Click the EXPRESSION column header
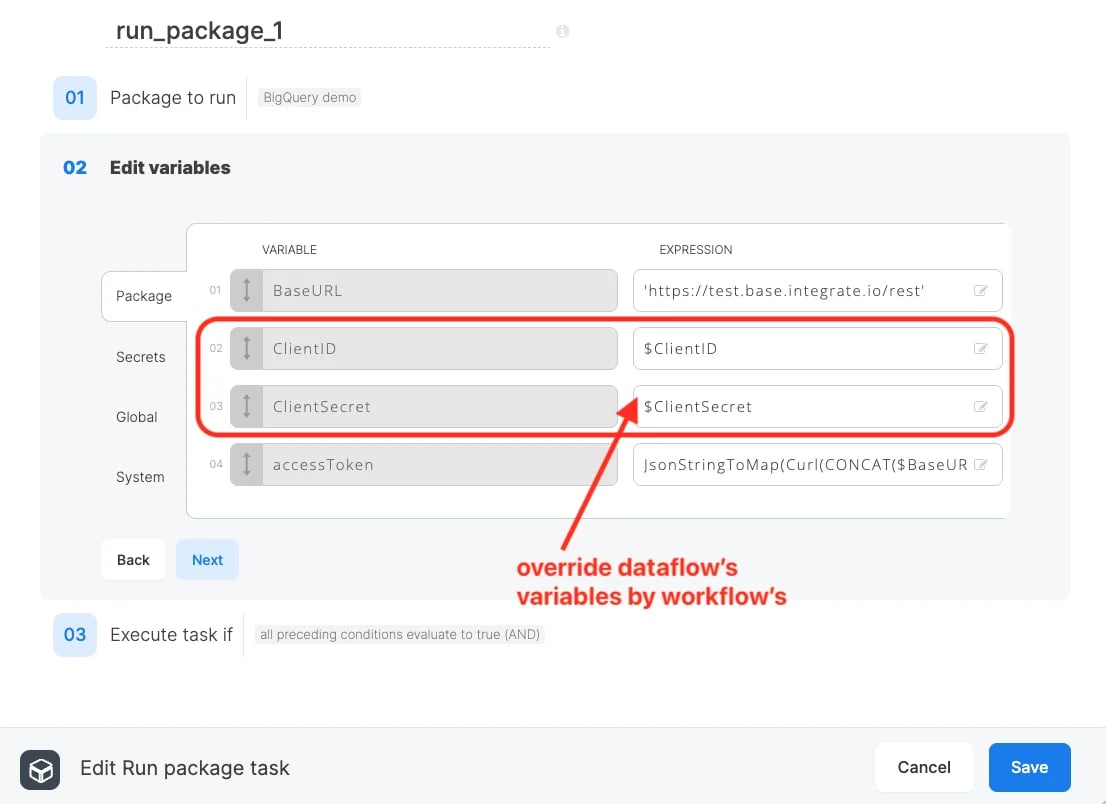Image resolution: width=1106 pixels, height=804 pixels. click(695, 250)
